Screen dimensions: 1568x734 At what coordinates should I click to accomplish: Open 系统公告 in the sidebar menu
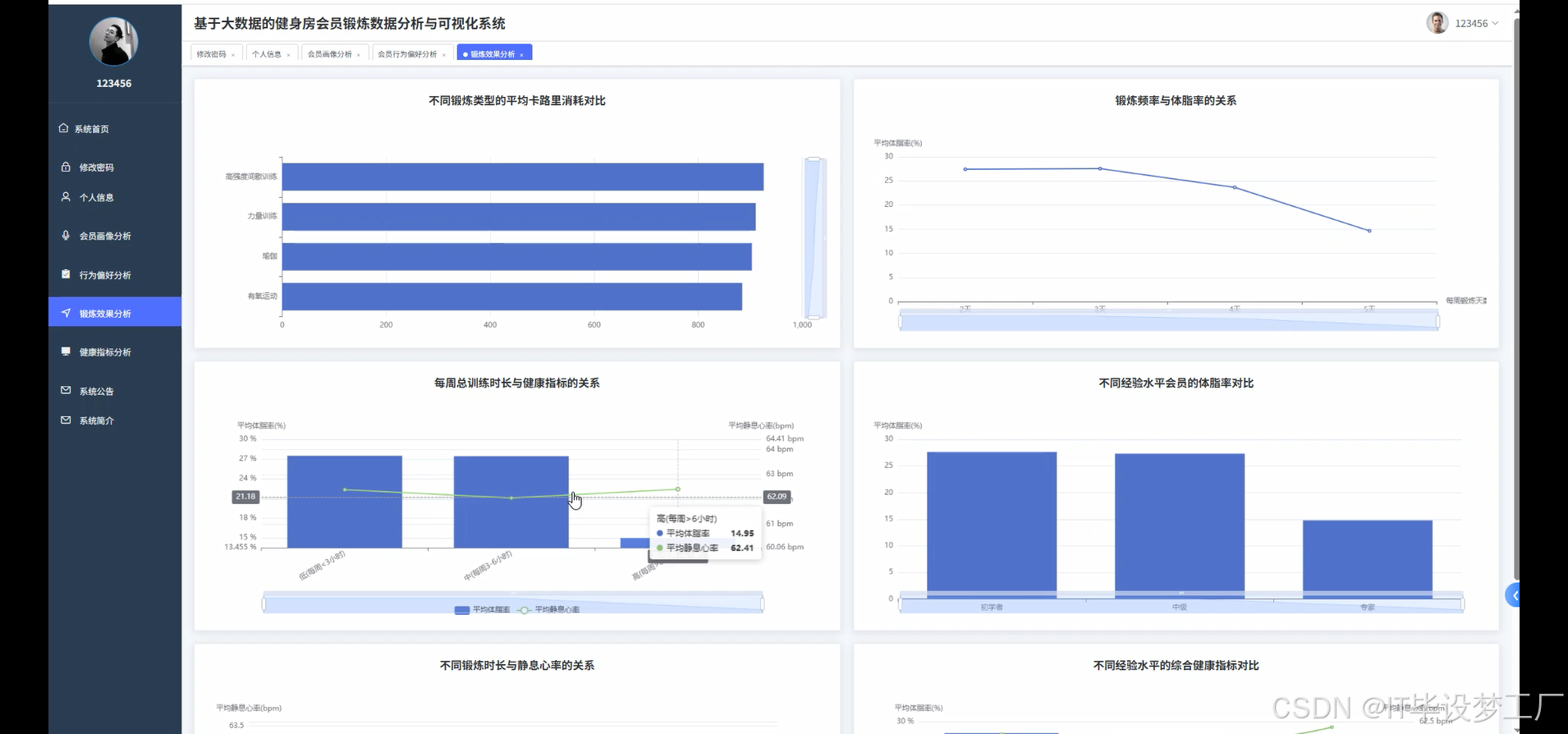click(115, 391)
